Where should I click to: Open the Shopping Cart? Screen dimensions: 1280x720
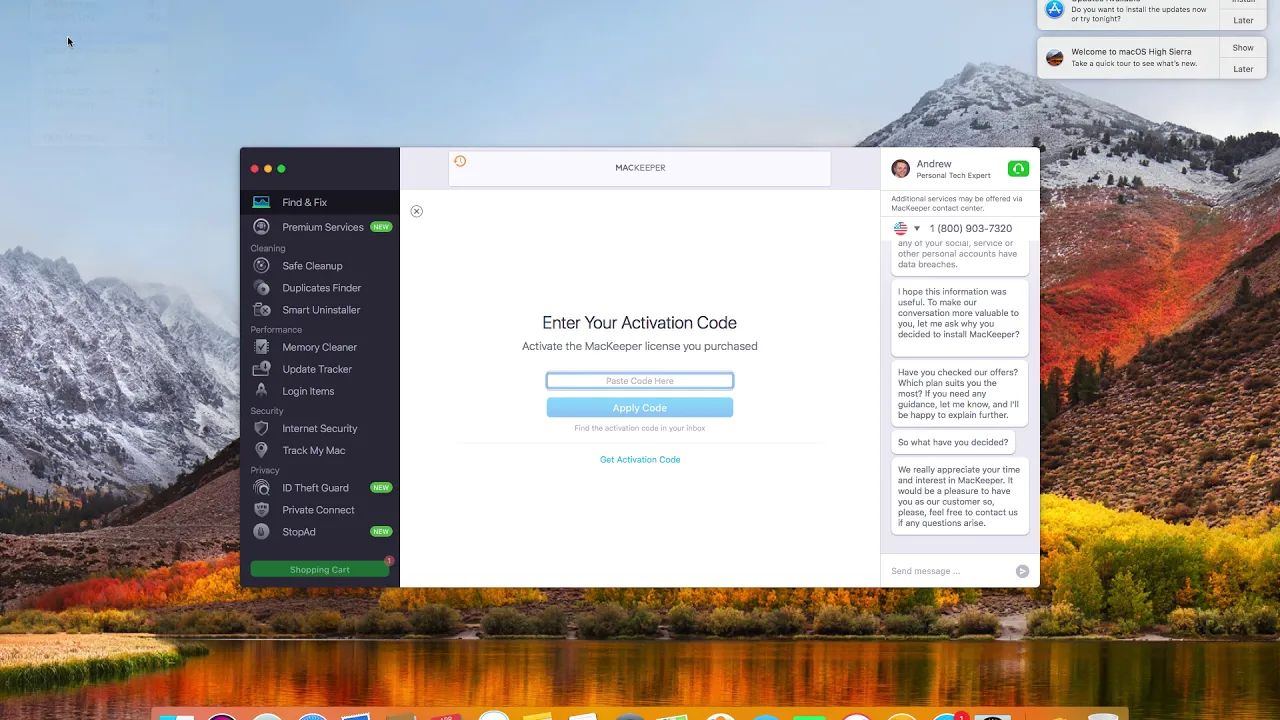click(319, 570)
